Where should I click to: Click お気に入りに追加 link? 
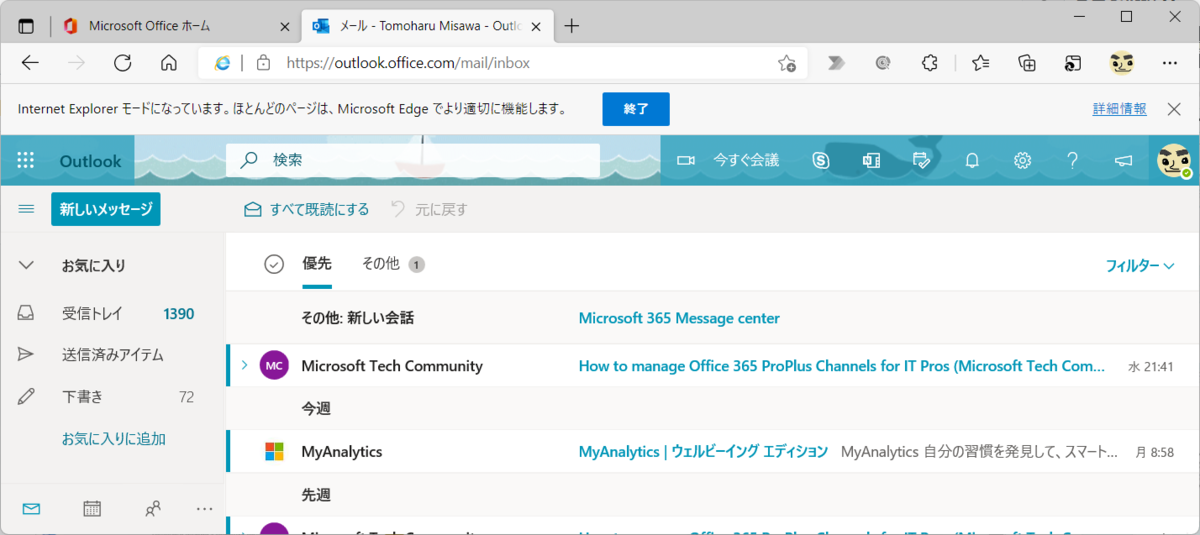pos(114,439)
